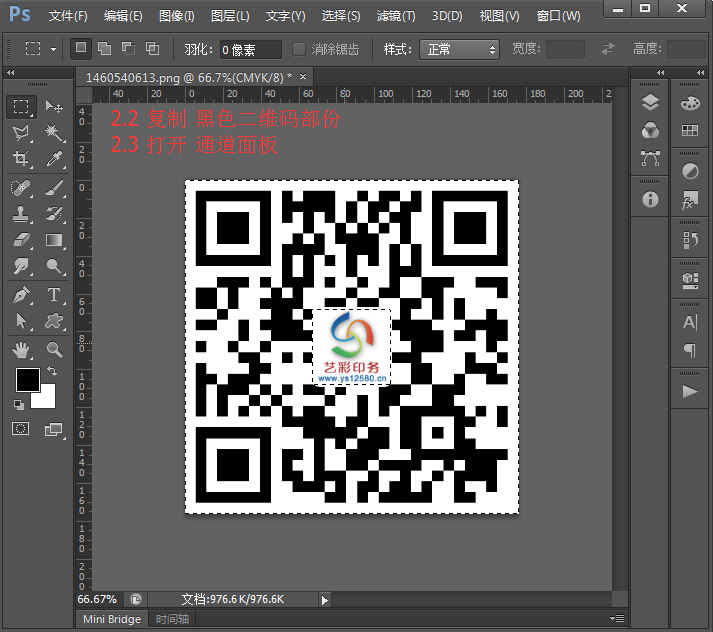Select the Hand tool

[x=21, y=349]
